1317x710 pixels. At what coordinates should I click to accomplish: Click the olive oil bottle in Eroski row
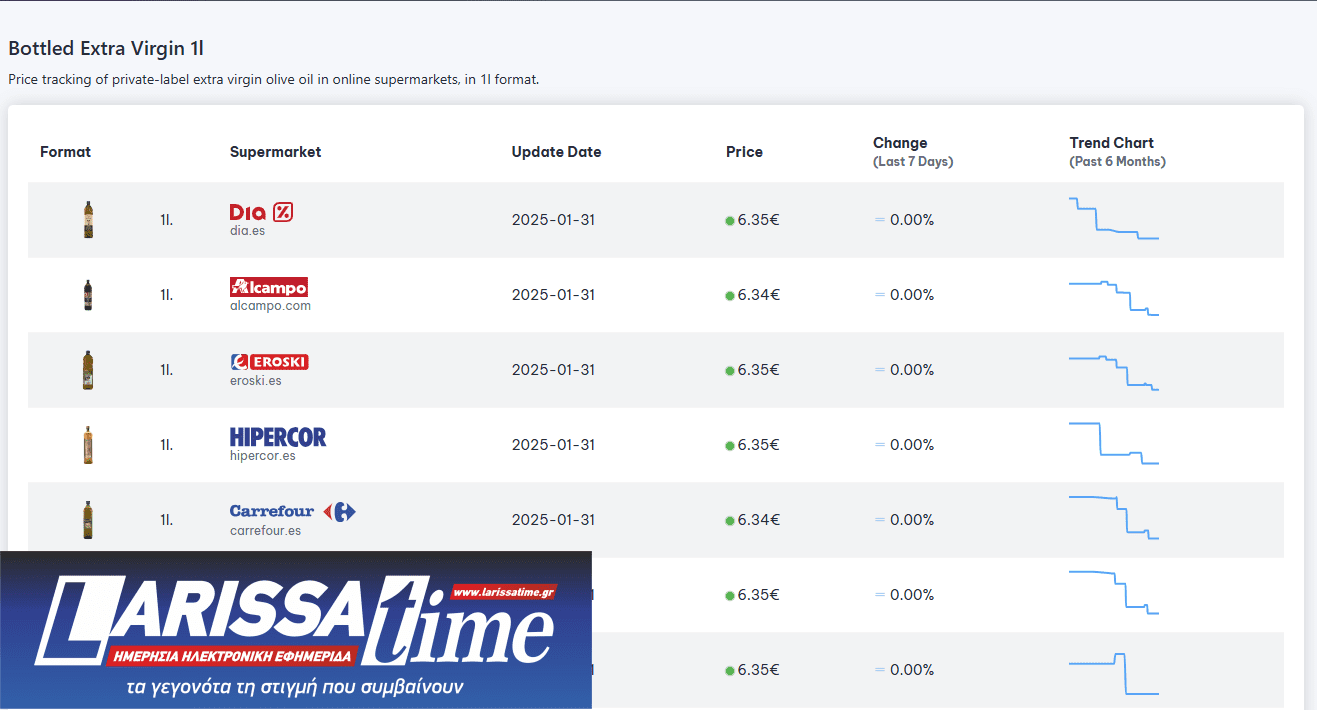tap(89, 370)
